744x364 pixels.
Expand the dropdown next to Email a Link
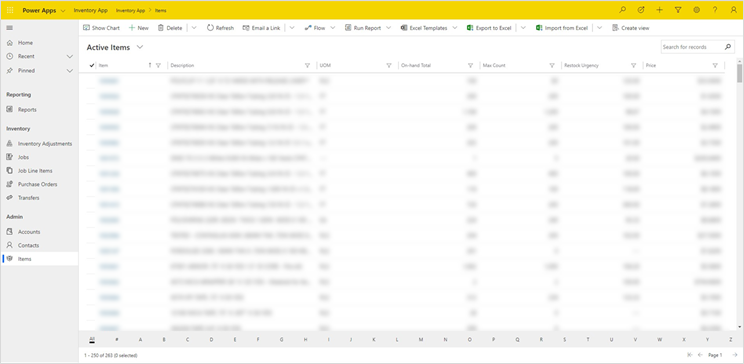click(292, 28)
